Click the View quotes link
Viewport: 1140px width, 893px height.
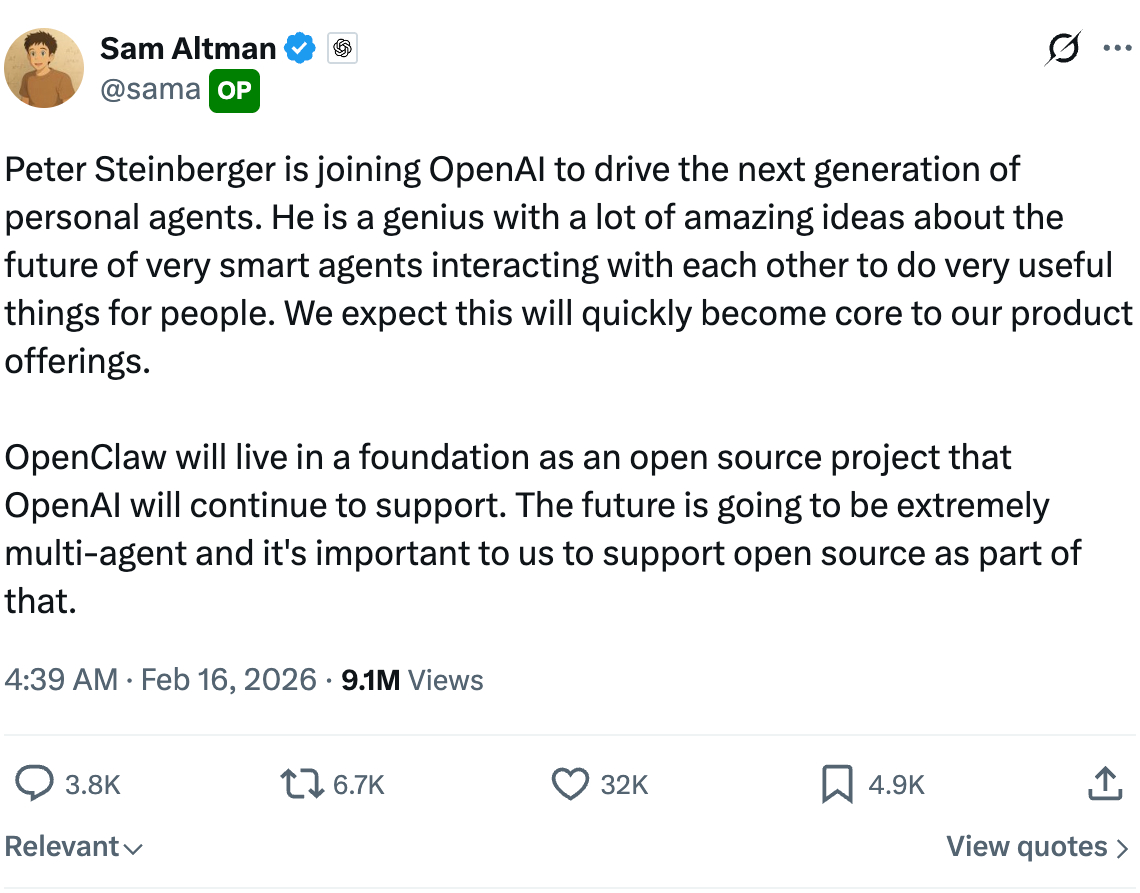pyautogui.click(x=1027, y=846)
